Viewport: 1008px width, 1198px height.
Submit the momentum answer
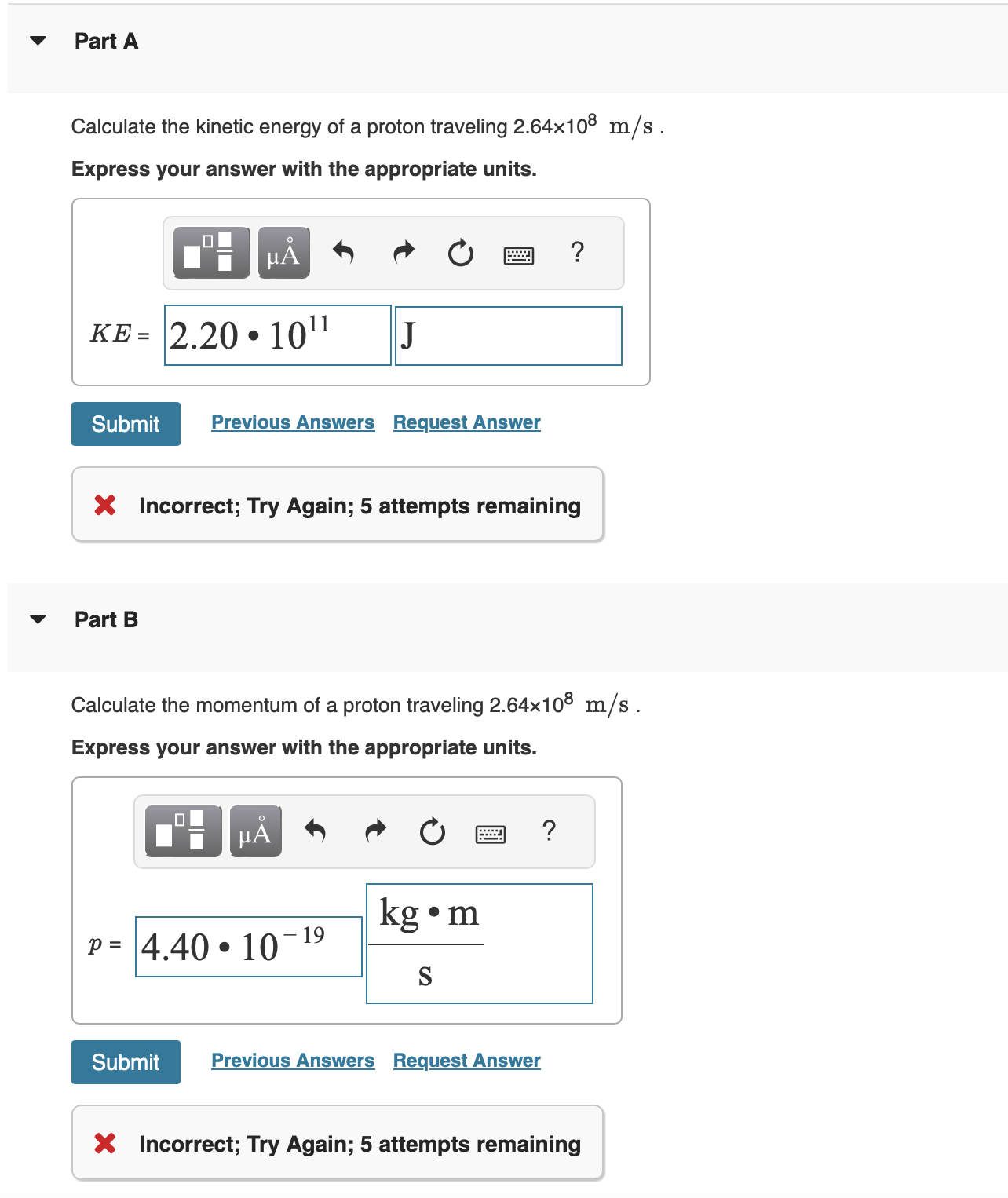[125, 1061]
